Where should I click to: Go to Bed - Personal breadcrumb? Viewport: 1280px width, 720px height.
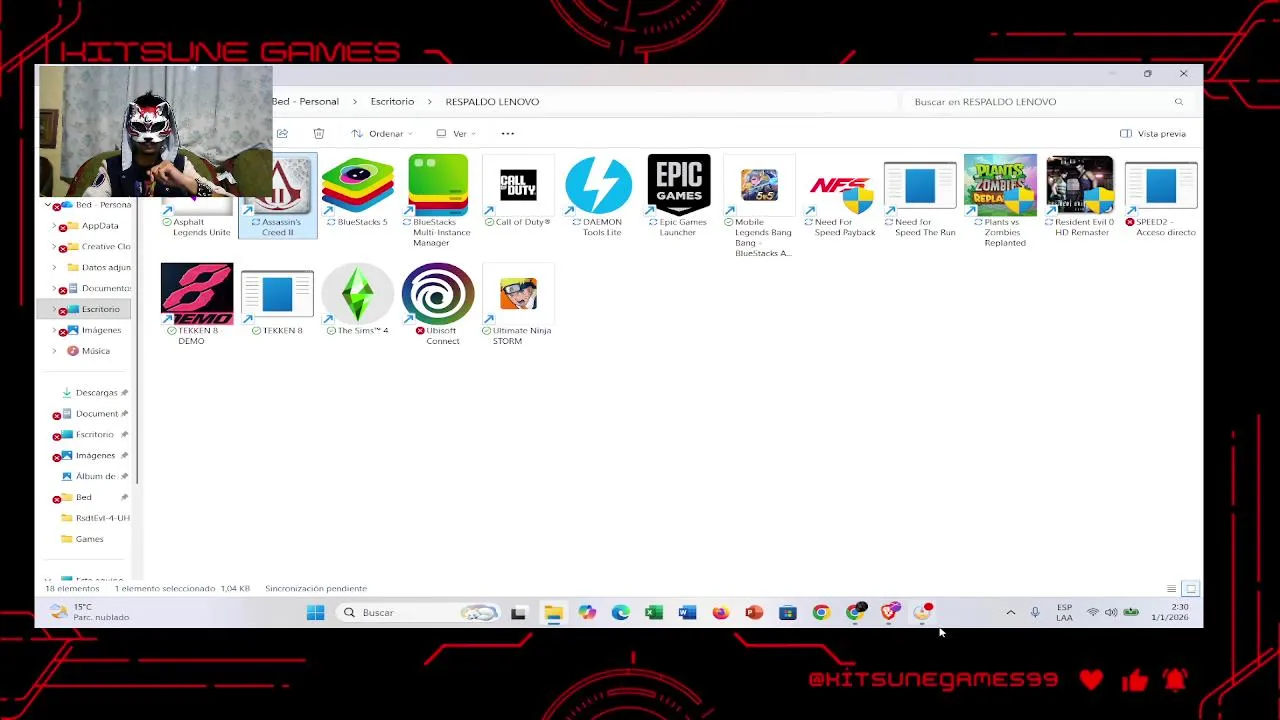pyautogui.click(x=305, y=102)
